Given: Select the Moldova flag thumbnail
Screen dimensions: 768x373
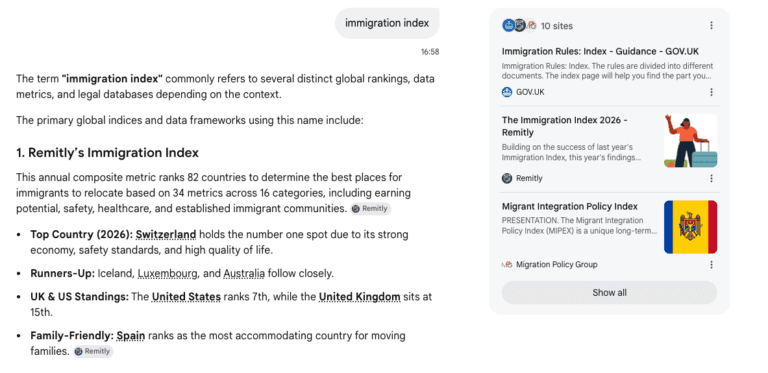Looking at the screenshot, I should (x=691, y=227).
